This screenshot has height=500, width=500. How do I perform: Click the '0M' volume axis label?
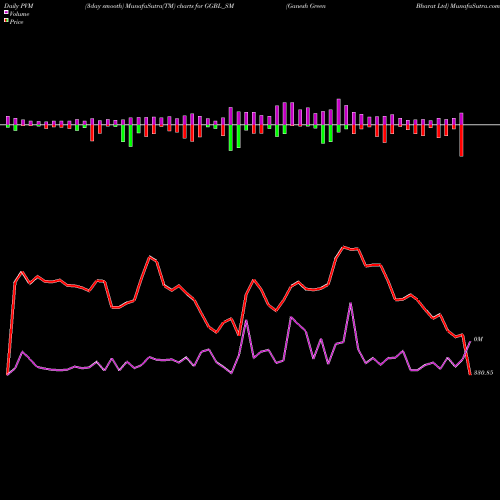click(x=478, y=339)
